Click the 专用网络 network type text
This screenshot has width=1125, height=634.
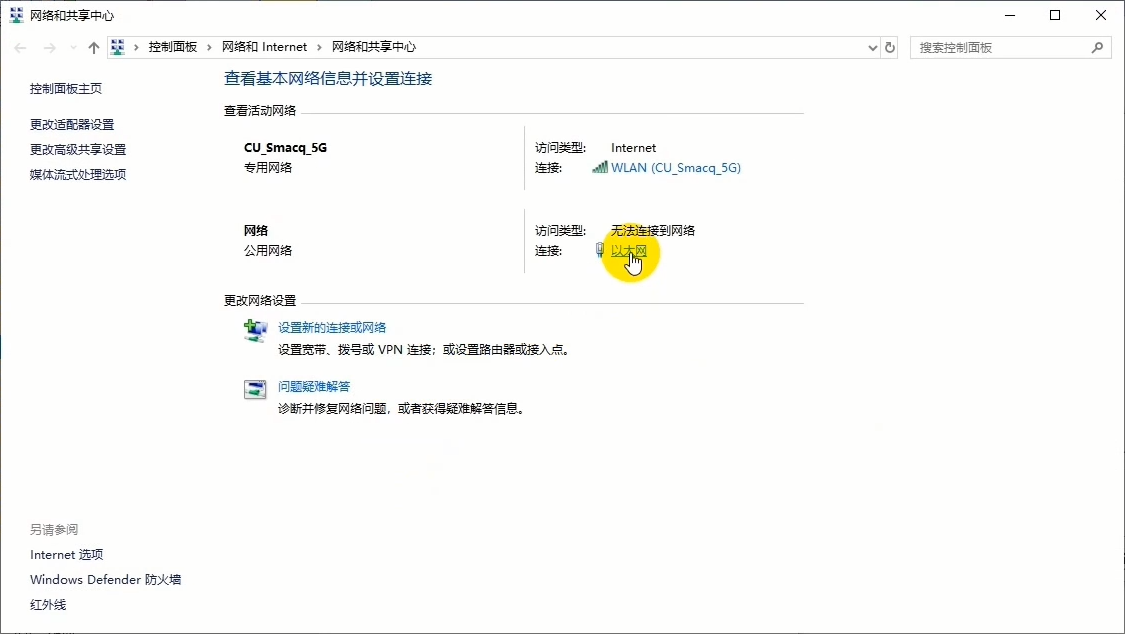[268, 167]
